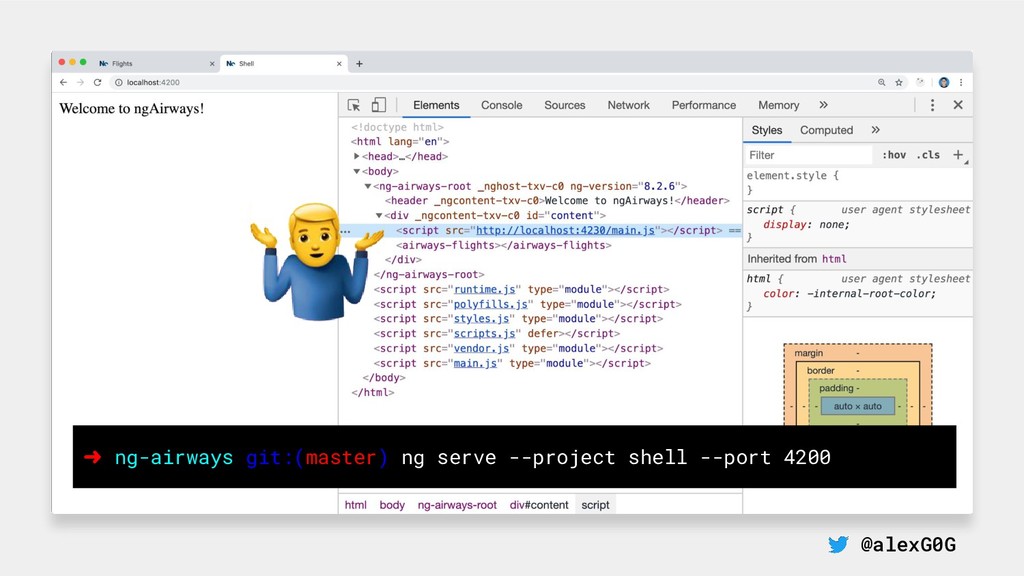Open the main.js module script link

click(475, 363)
